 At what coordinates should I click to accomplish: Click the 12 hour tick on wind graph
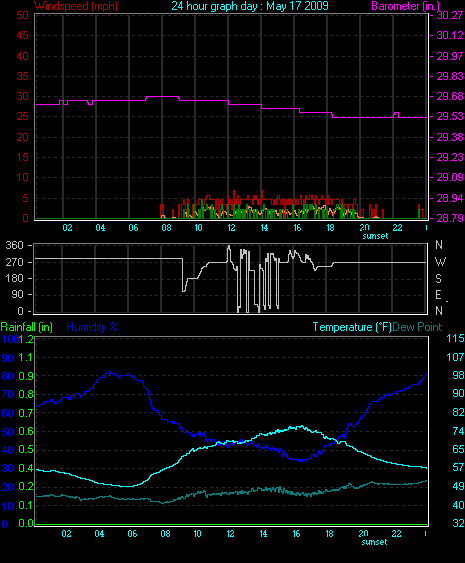(x=231, y=228)
